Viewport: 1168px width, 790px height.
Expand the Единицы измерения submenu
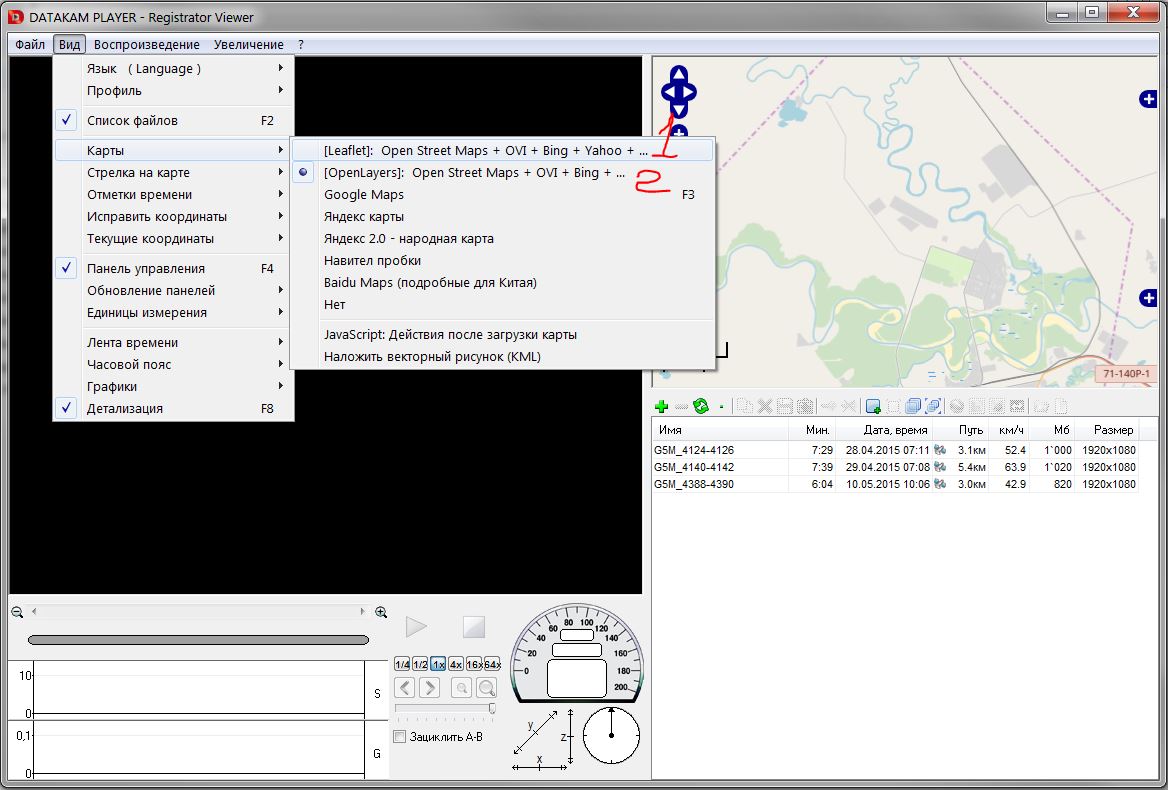tap(147, 312)
